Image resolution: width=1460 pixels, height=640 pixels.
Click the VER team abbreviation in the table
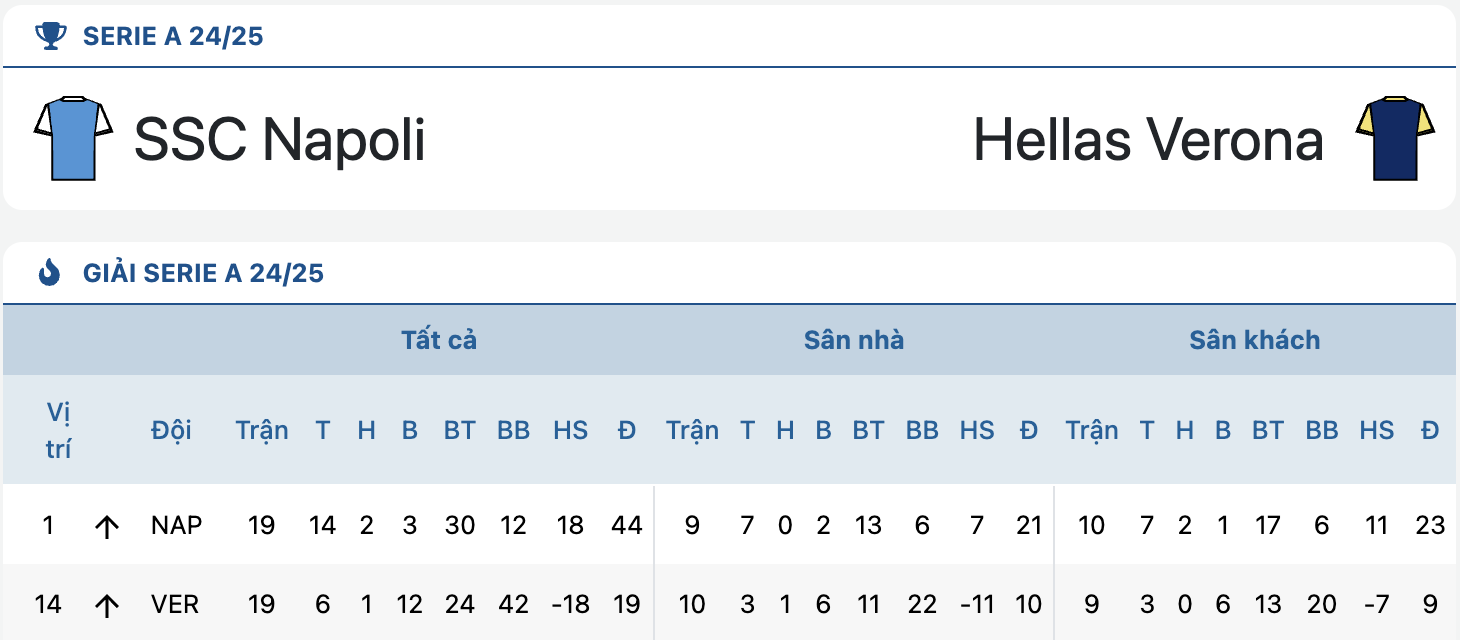175,604
